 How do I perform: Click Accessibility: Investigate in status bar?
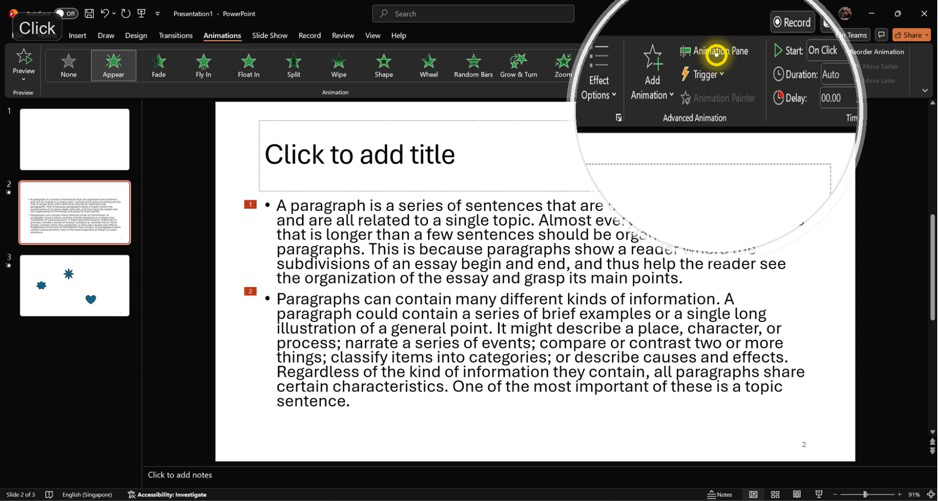coord(167,494)
